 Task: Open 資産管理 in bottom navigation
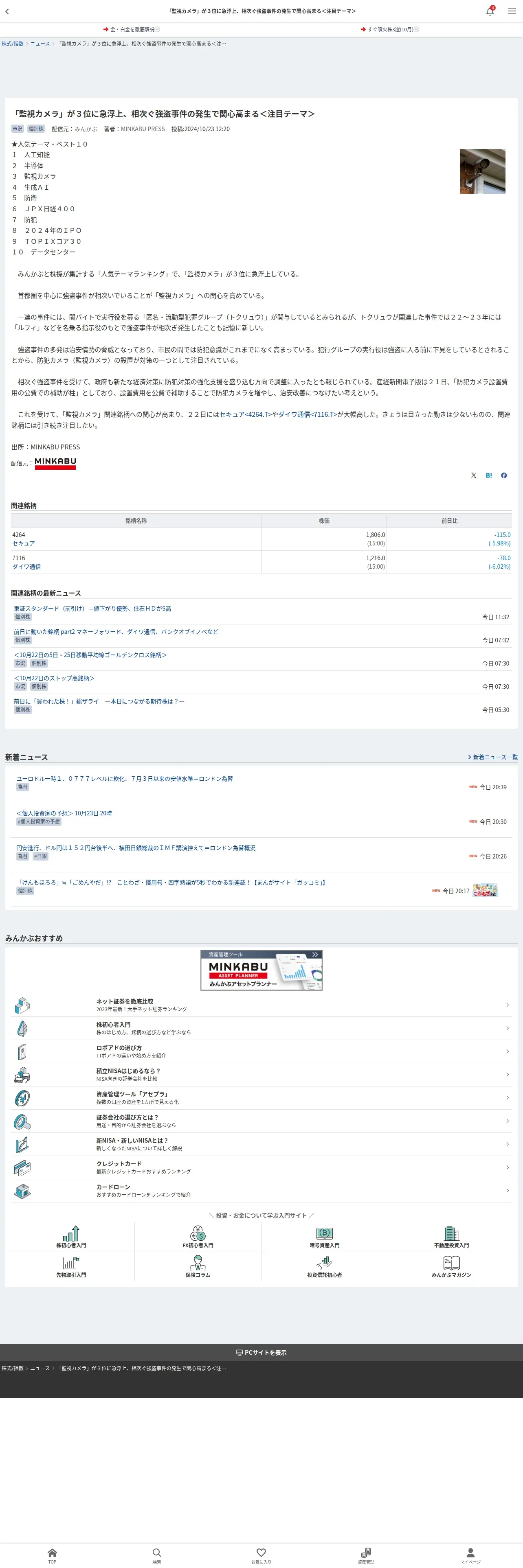(x=366, y=1555)
